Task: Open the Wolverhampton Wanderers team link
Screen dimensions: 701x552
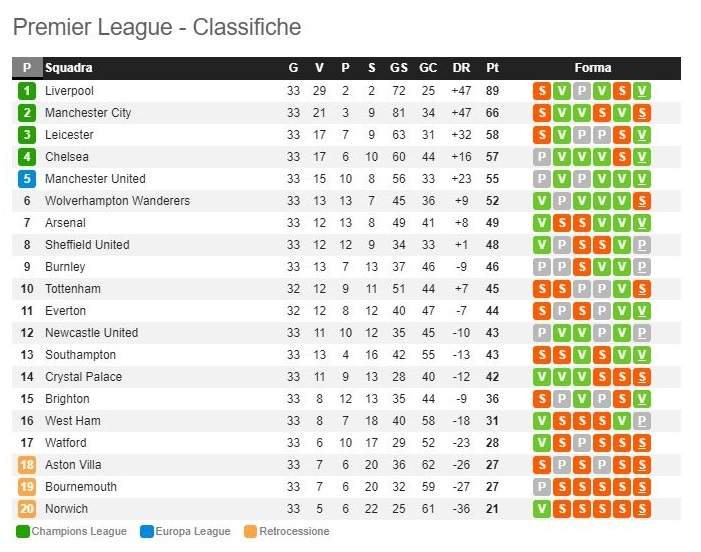Action: click(117, 201)
